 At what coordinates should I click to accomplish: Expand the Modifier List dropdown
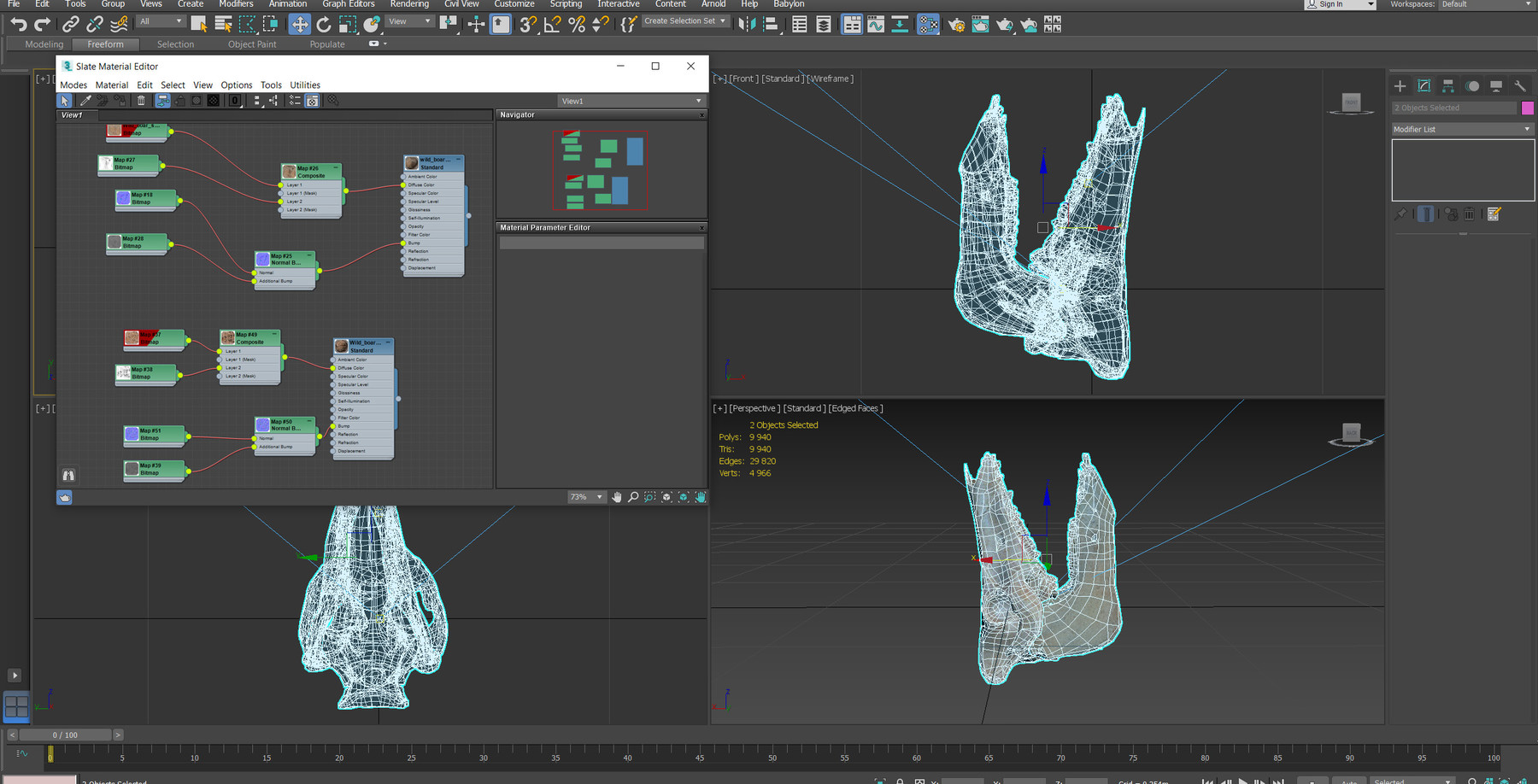(1462, 129)
